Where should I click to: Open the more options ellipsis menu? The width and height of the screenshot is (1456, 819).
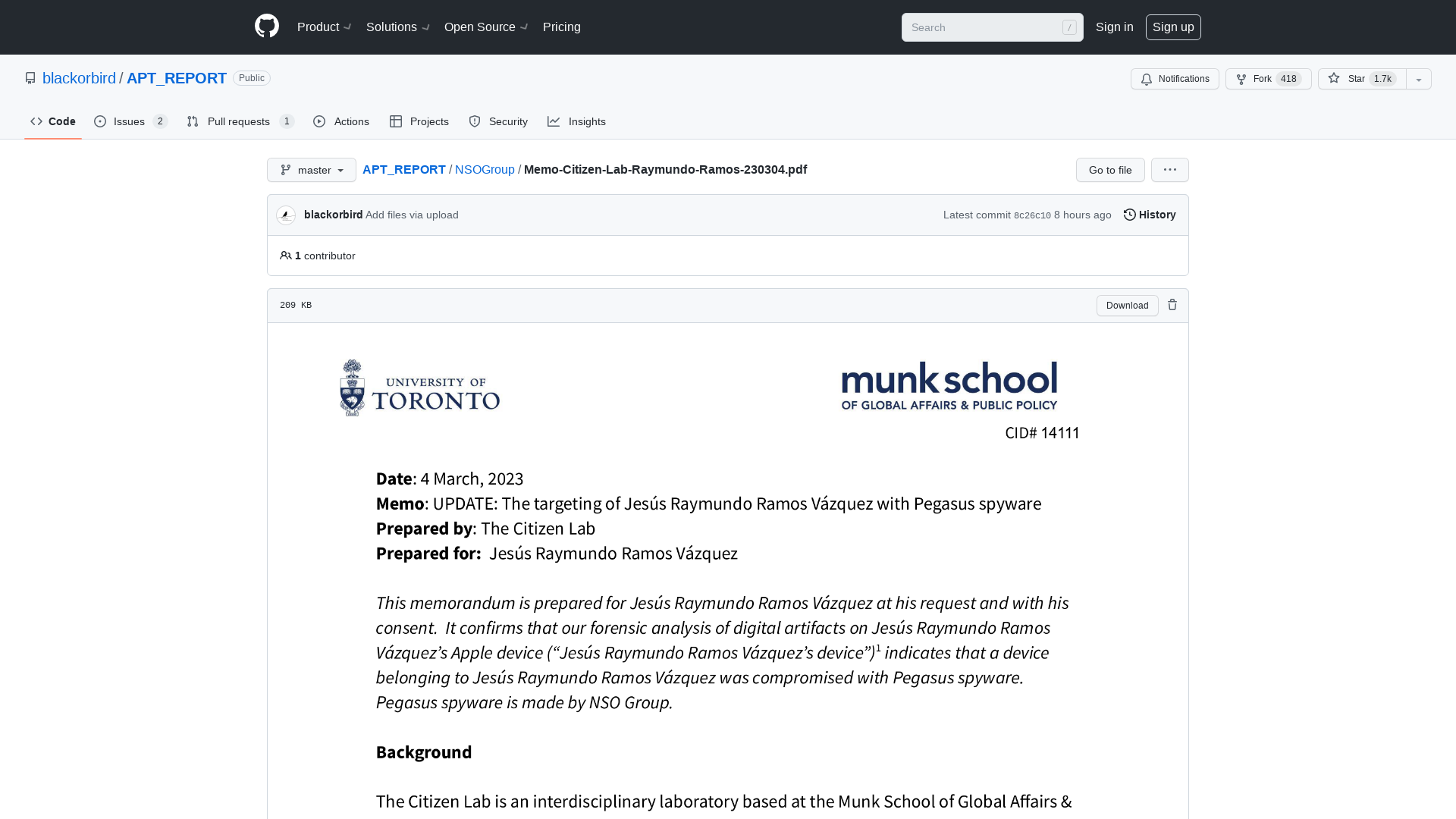[x=1170, y=170]
